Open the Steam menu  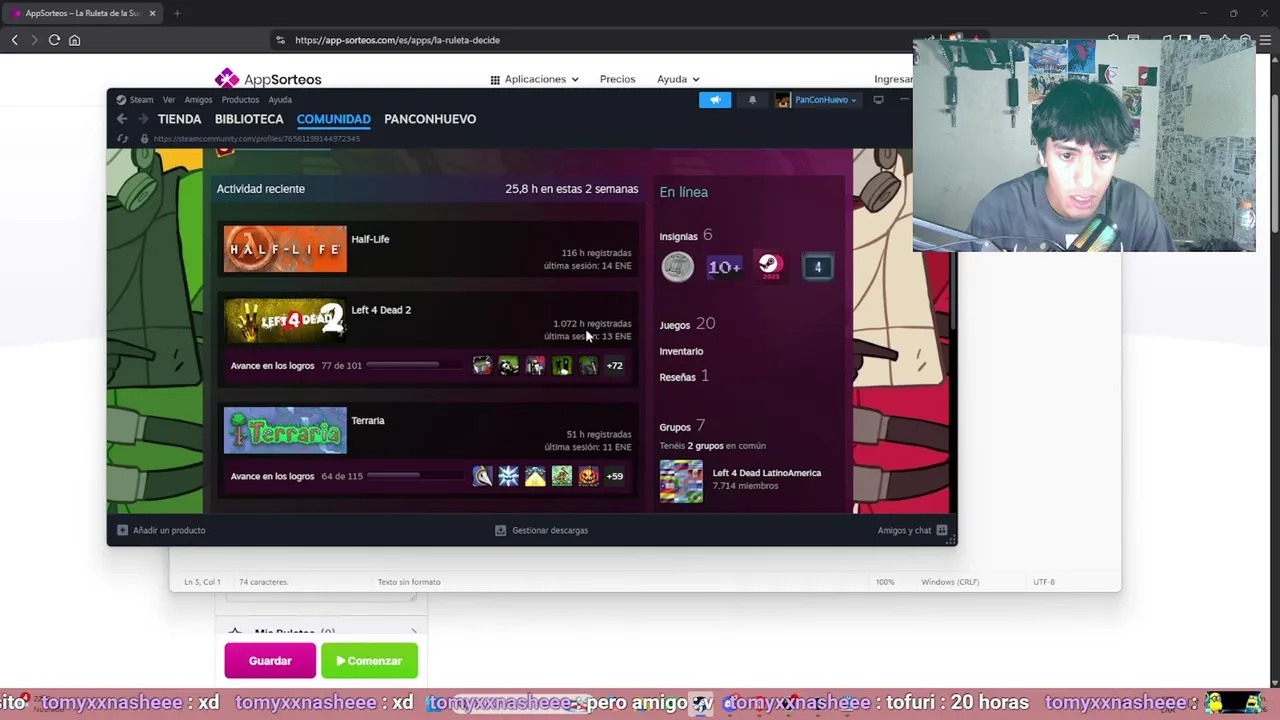[135, 100]
